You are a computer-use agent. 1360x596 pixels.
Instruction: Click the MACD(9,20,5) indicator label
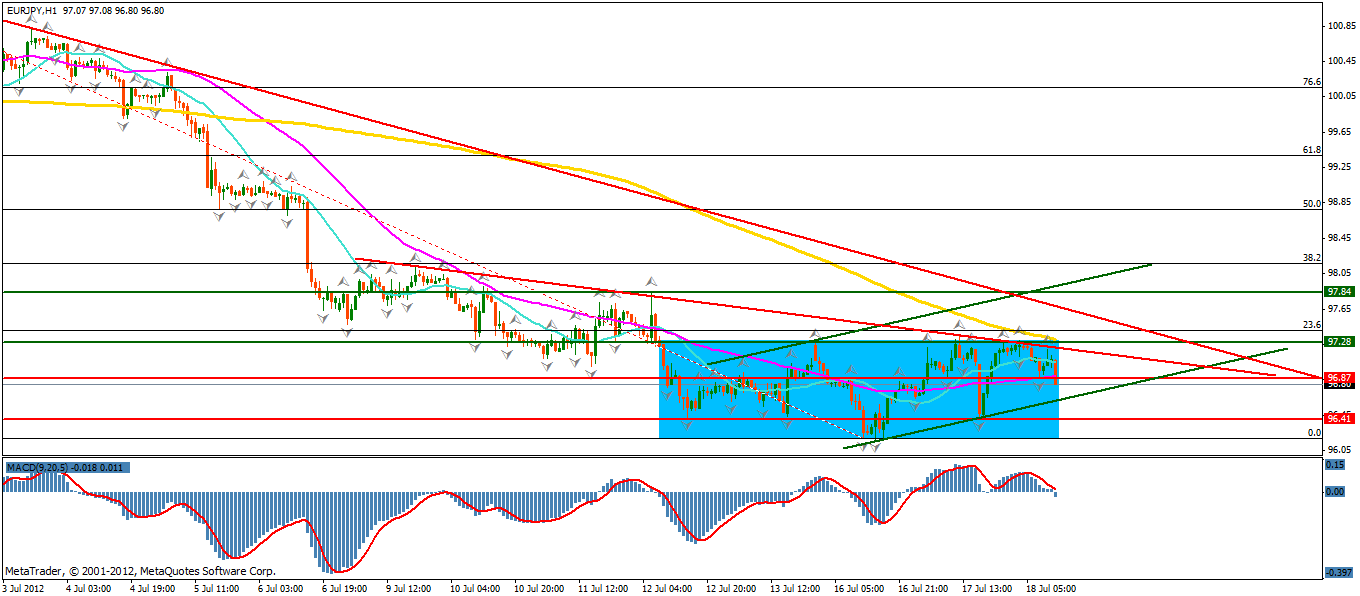[x=38, y=467]
